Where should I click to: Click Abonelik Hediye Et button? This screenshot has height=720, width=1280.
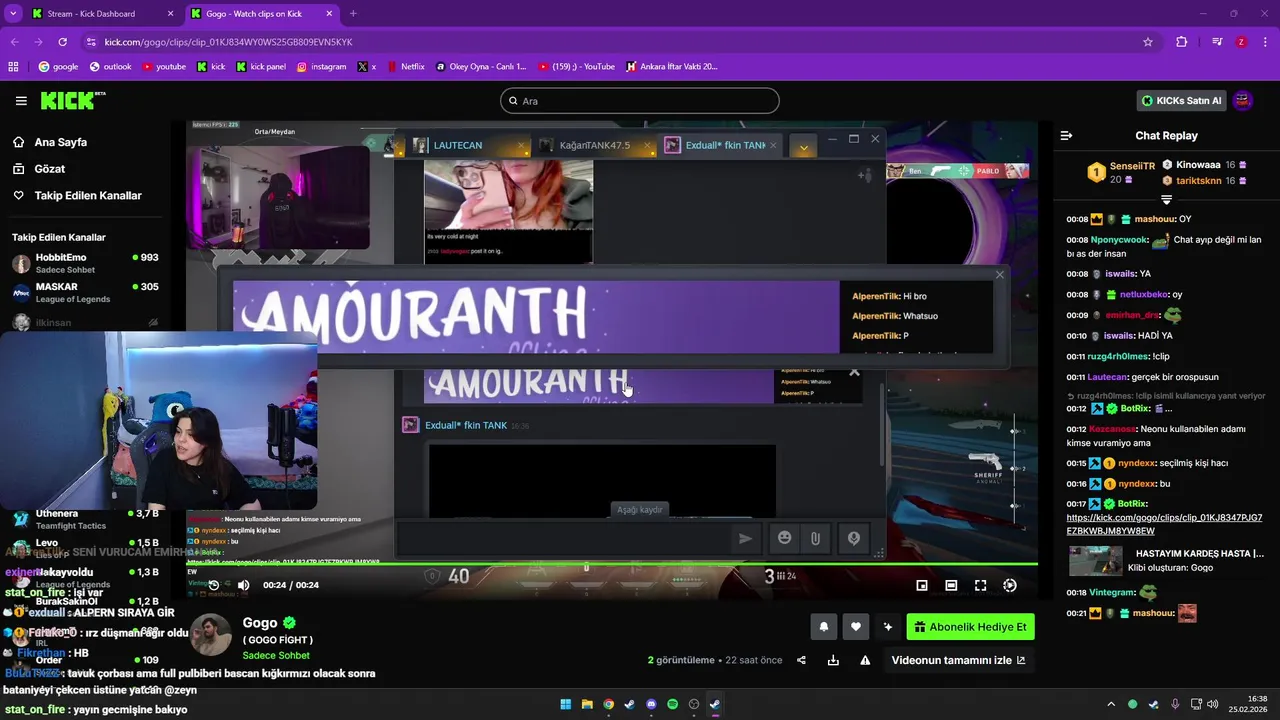[x=970, y=627]
